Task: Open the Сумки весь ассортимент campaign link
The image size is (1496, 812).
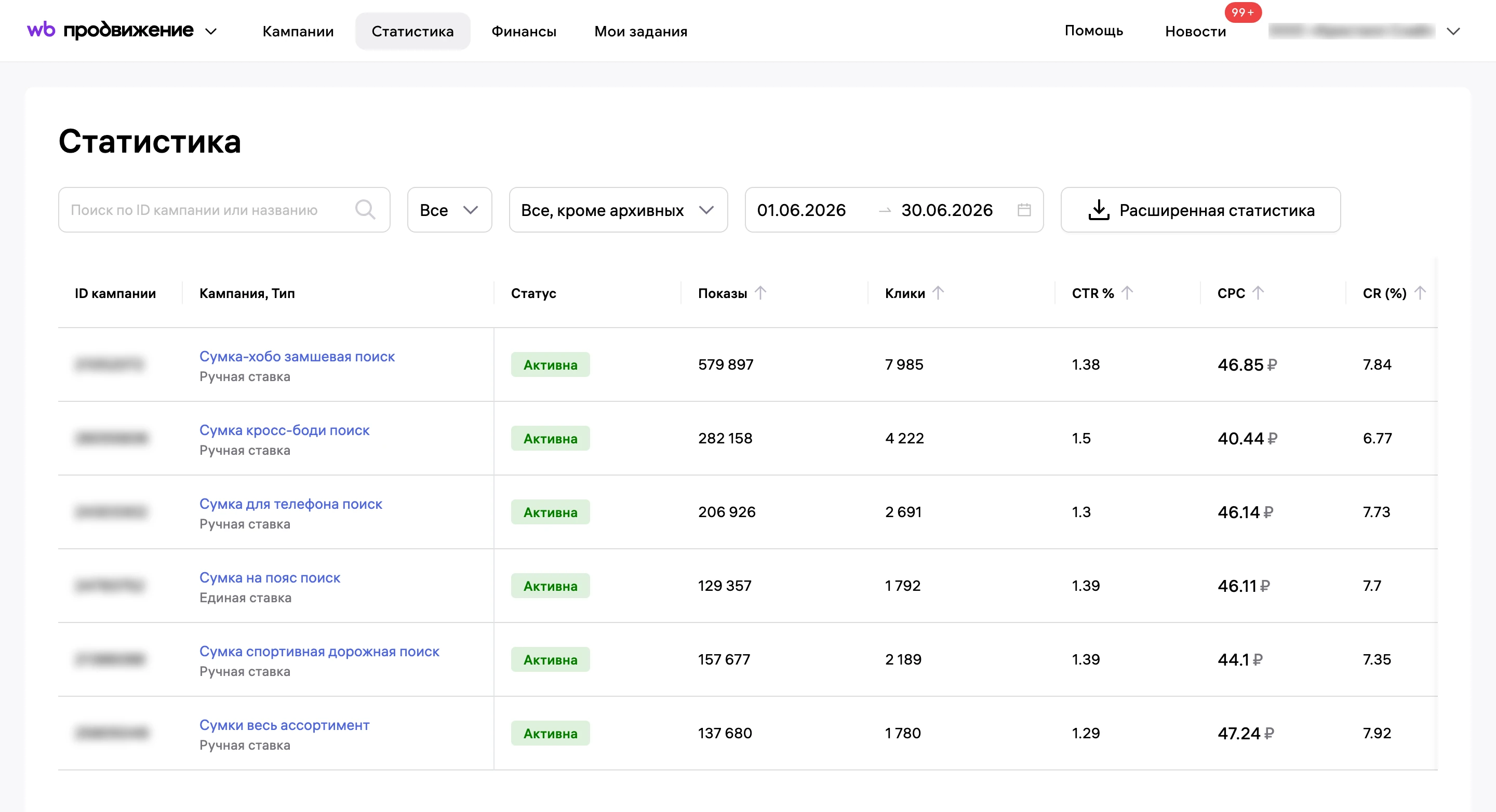Action: click(284, 725)
